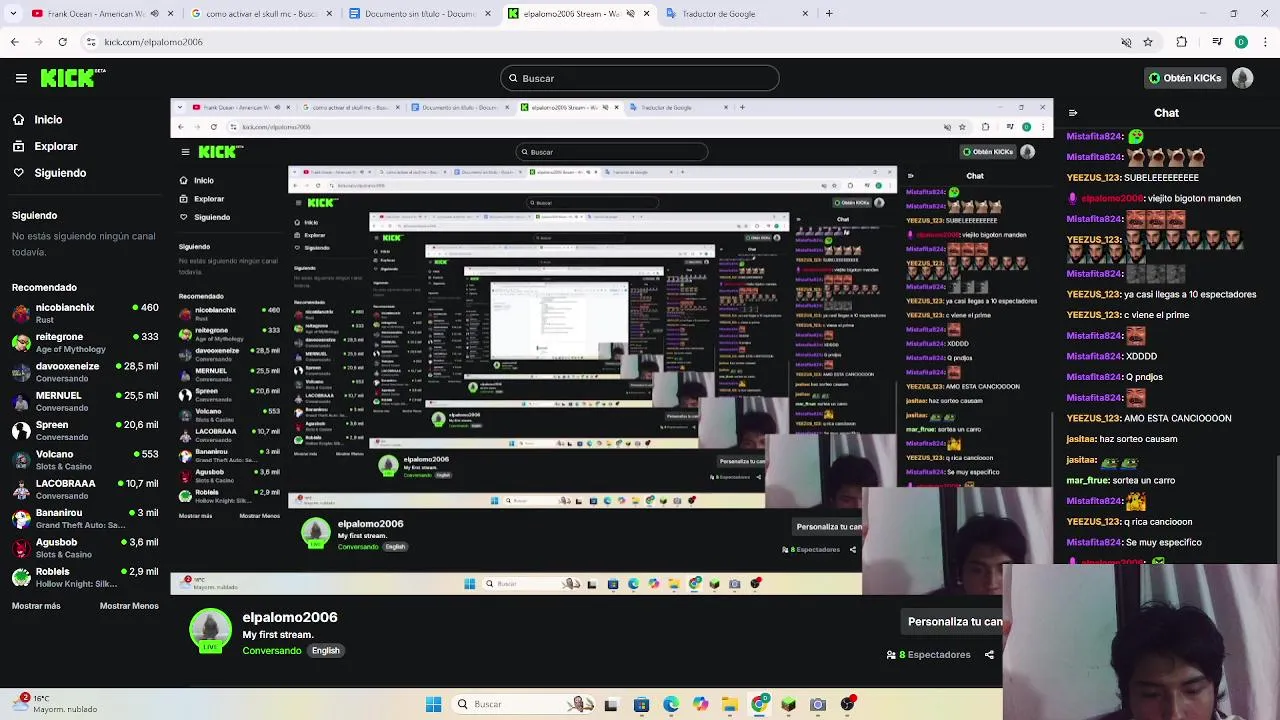Click the English language tag

(326, 651)
